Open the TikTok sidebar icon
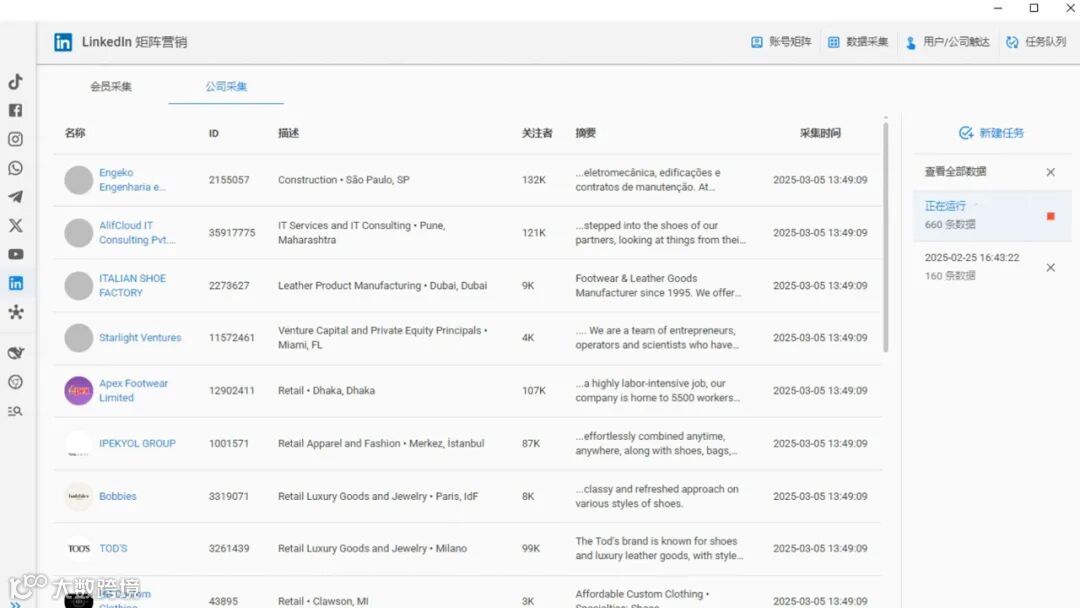The height and width of the screenshot is (608, 1080). click(15, 81)
